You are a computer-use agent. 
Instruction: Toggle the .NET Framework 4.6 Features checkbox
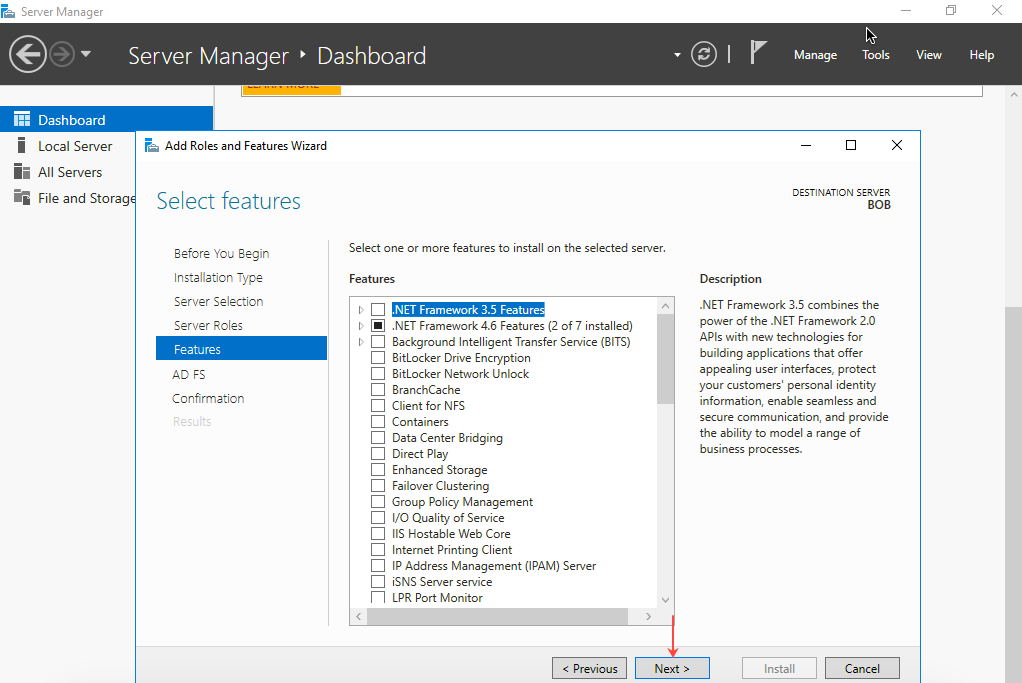click(x=378, y=325)
